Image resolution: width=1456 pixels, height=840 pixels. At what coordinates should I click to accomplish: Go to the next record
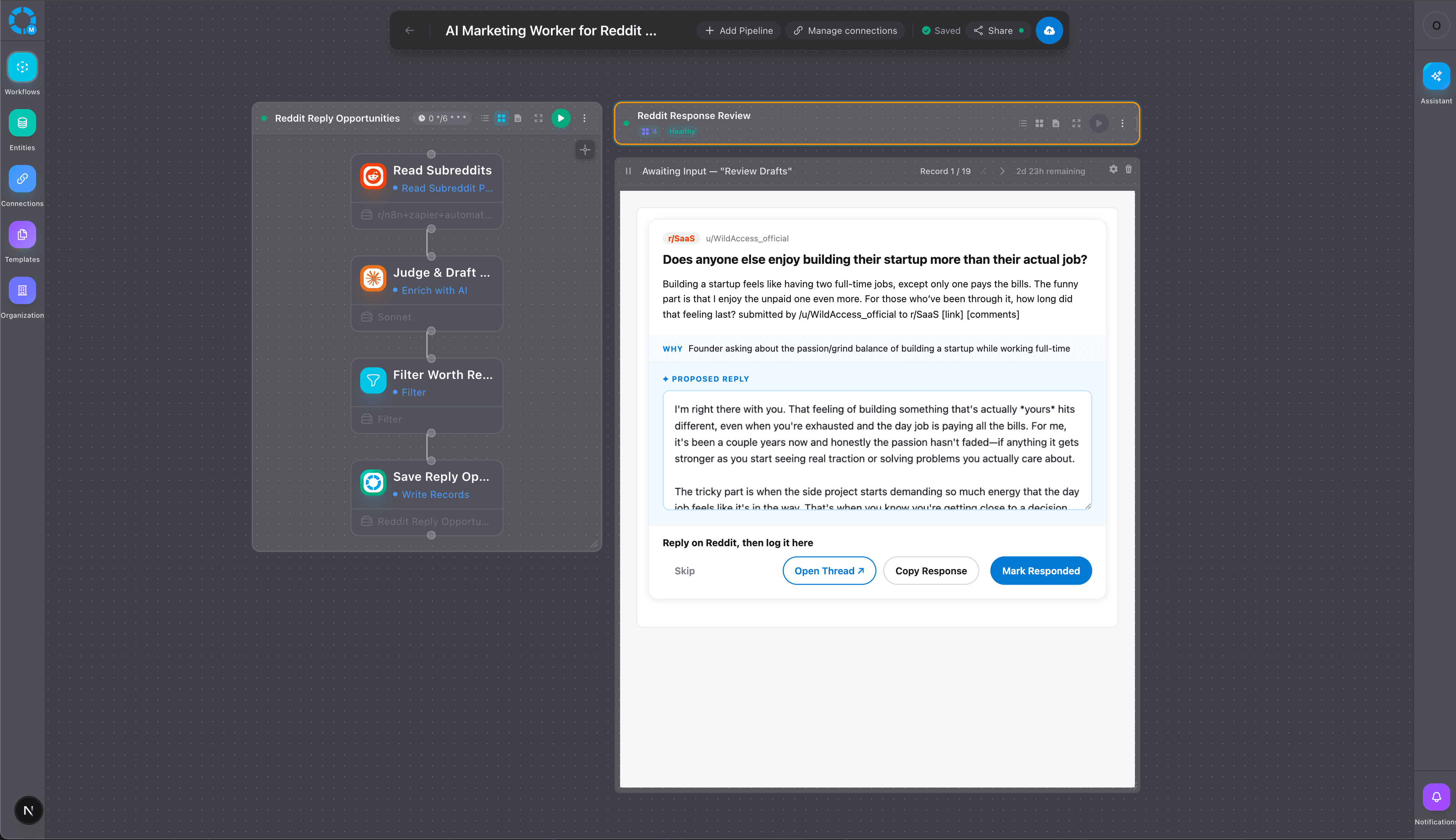(1002, 171)
